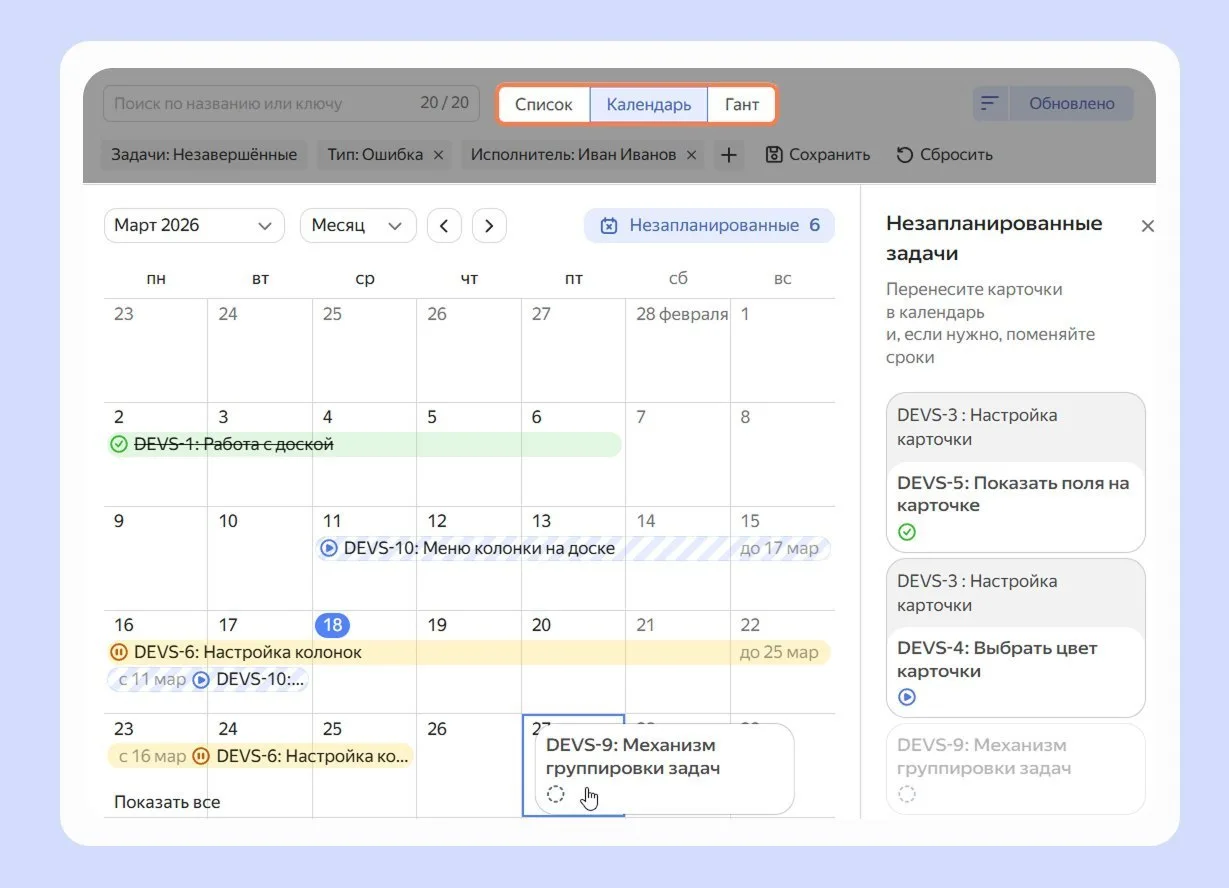Open the Задачи: Незавершённые filter
The image size is (1229, 888).
point(204,155)
